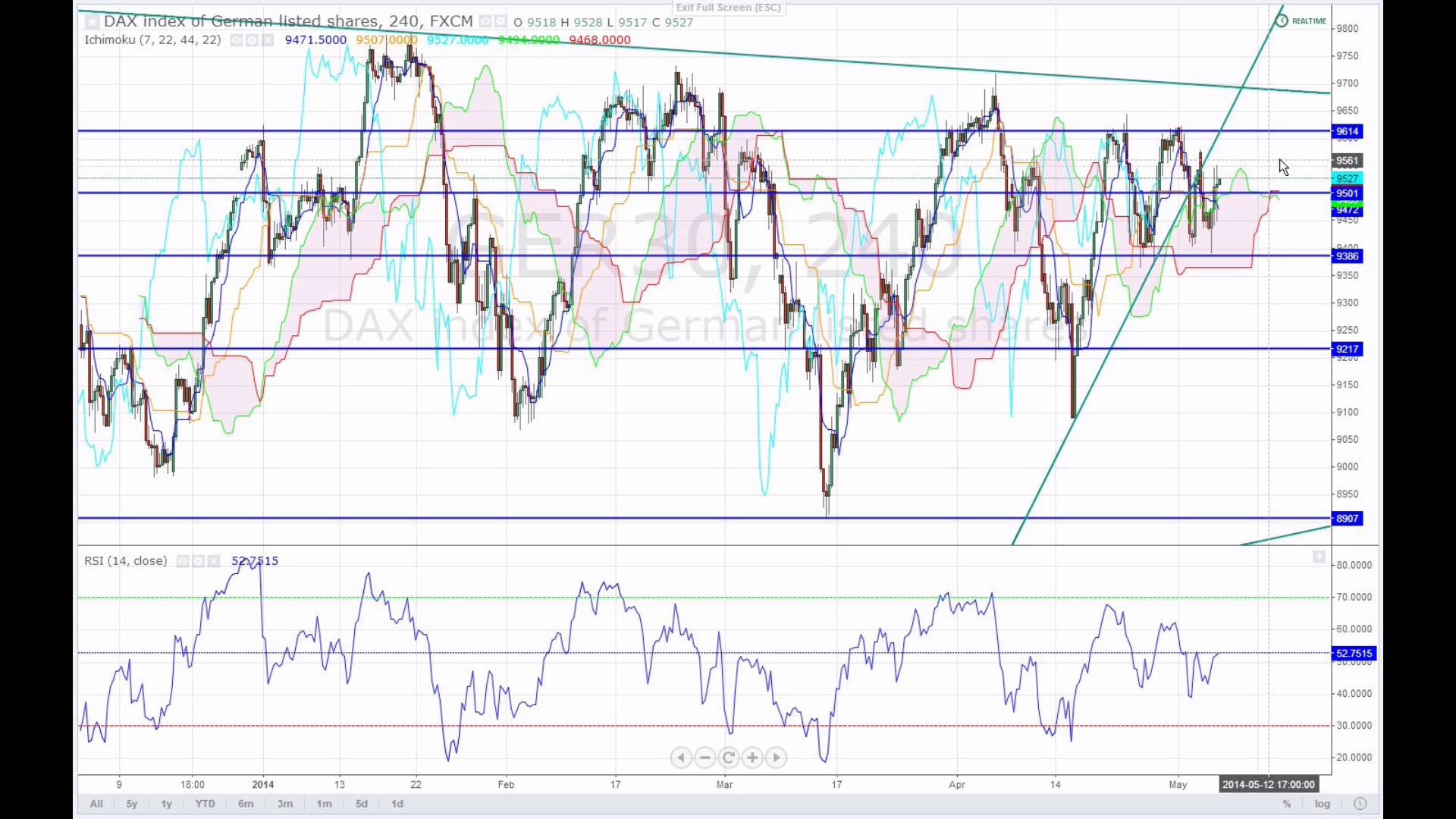Viewport: 1456px width, 819px height.
Task: Toggle percent scale in bottom bar
Action: click(1287, 804)
